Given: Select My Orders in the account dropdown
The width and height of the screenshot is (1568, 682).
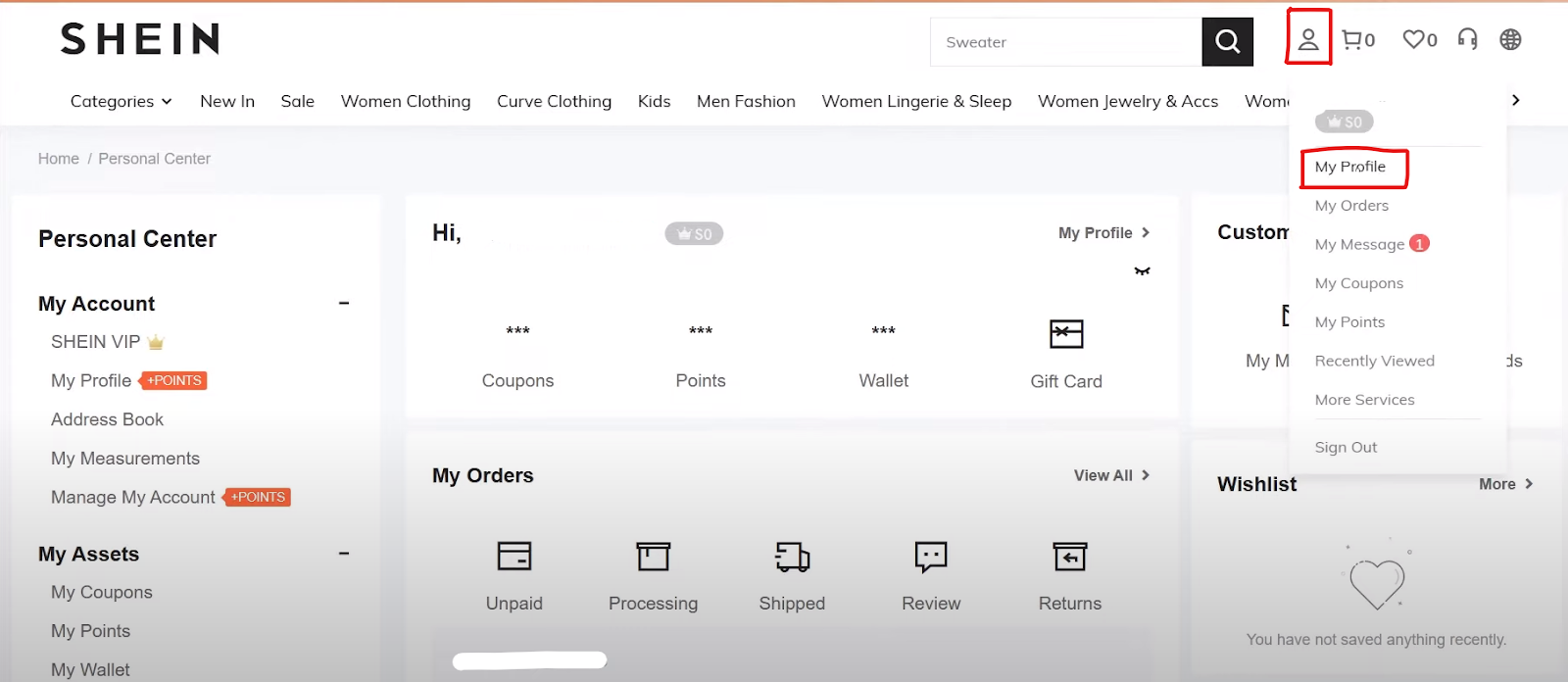Looking at the screenshot, I should tap(1351, 205).
